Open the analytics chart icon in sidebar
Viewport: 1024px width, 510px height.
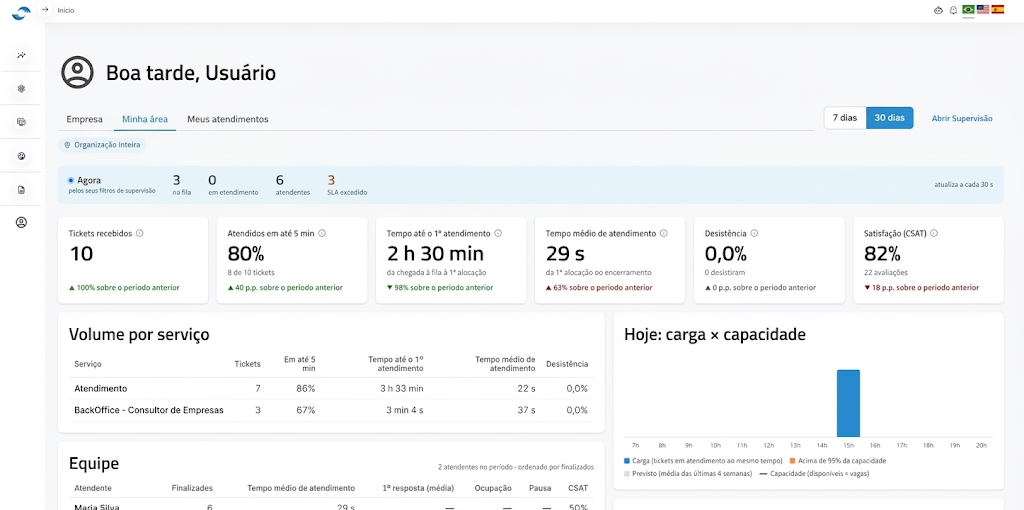point(22,56)
